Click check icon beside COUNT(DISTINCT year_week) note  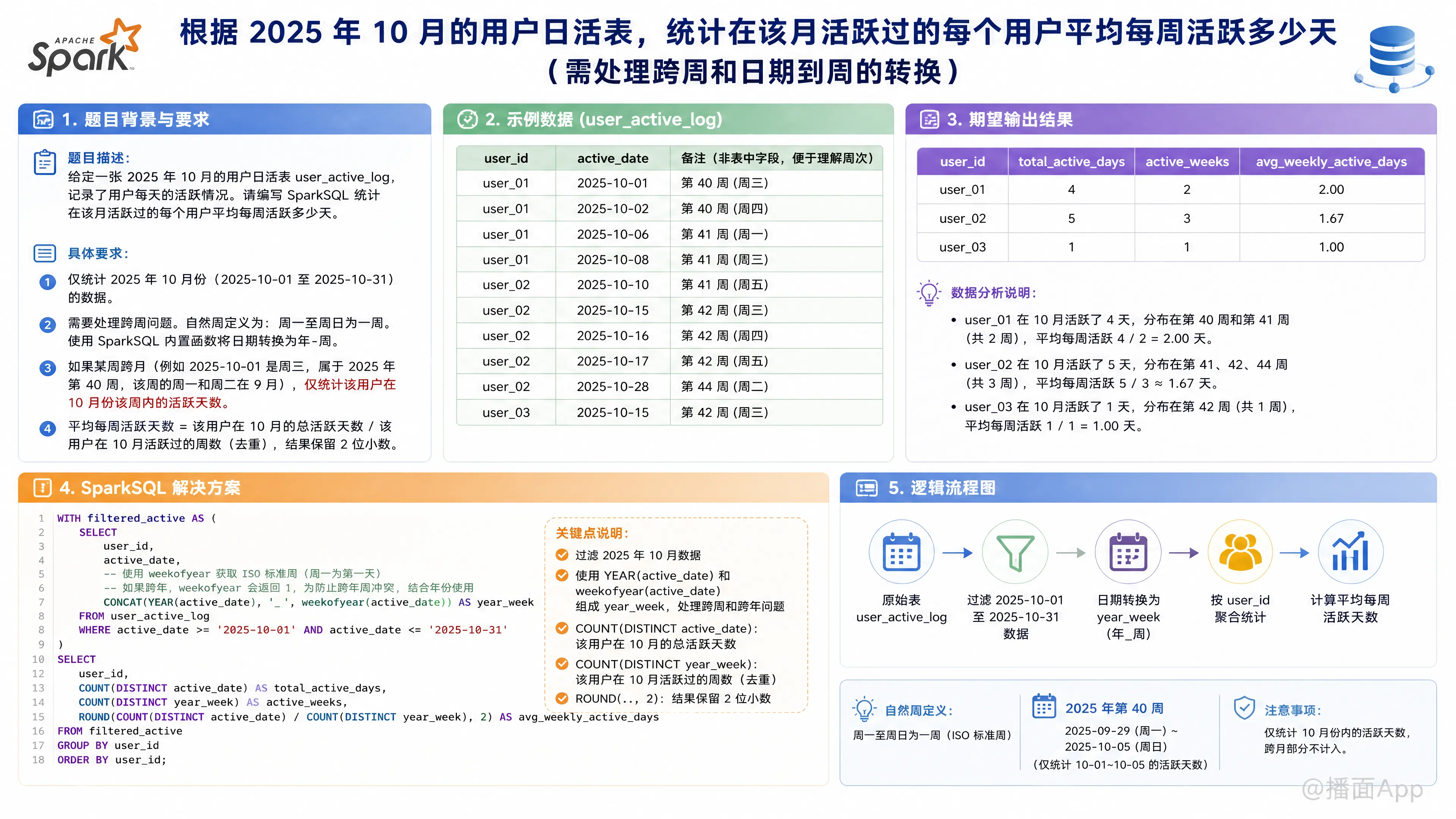(562, 664)
